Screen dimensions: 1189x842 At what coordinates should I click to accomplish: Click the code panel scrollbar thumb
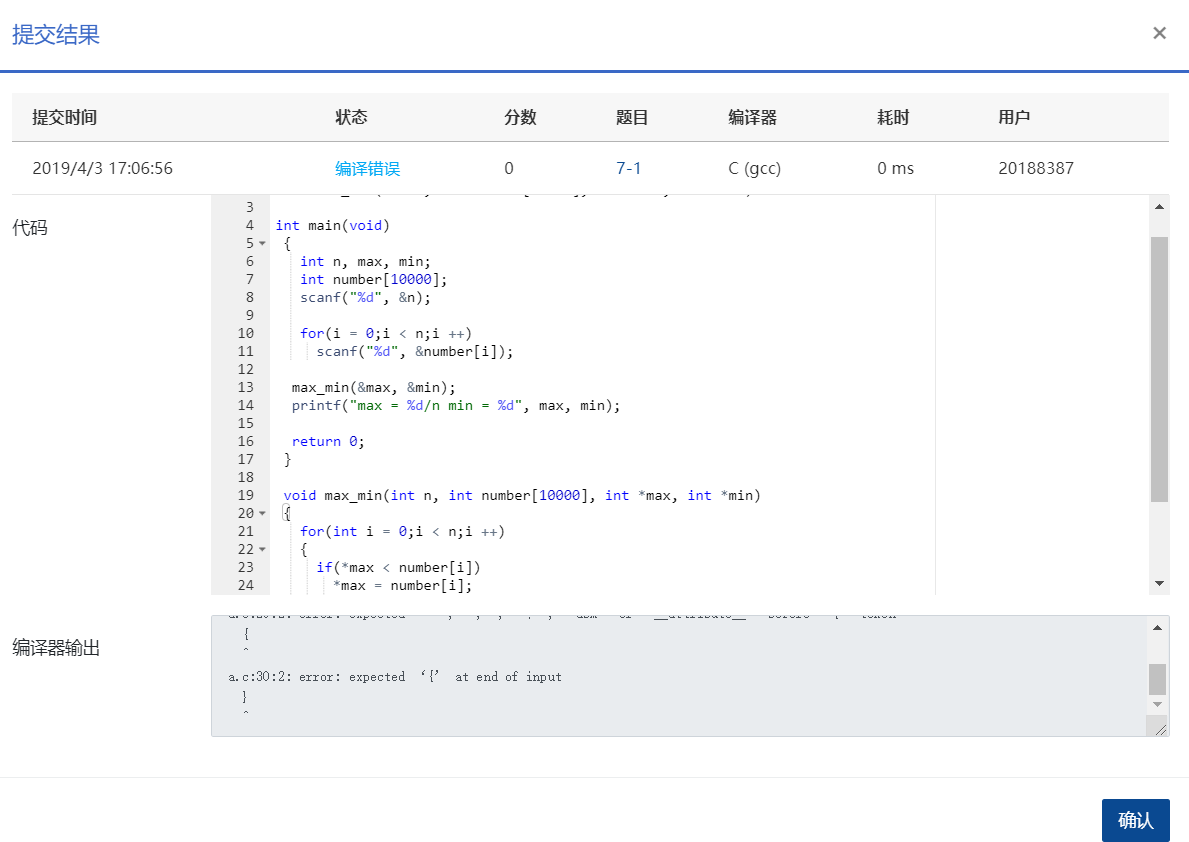(x=1159, y=369)
